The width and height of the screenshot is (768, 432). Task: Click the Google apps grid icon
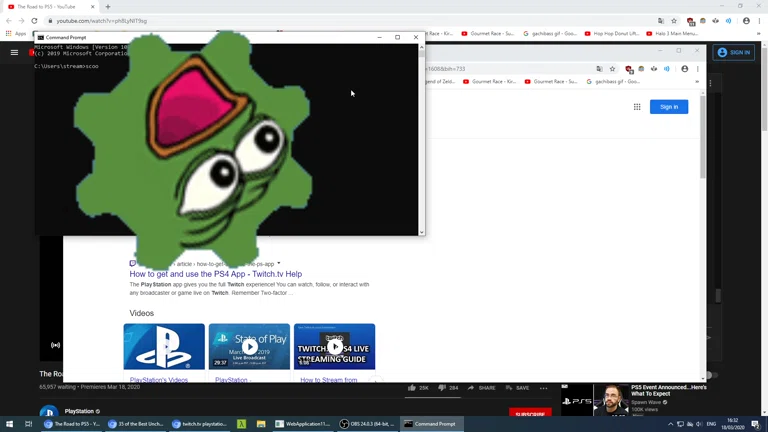point(637,107)
